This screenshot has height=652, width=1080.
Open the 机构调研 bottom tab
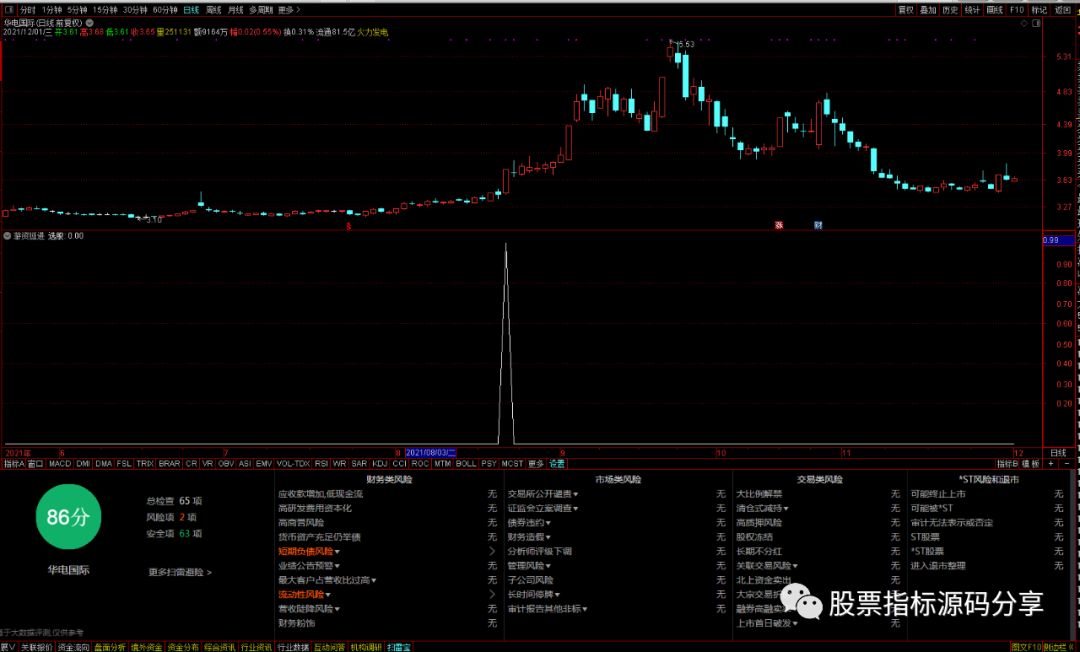(x=366, y=647)
